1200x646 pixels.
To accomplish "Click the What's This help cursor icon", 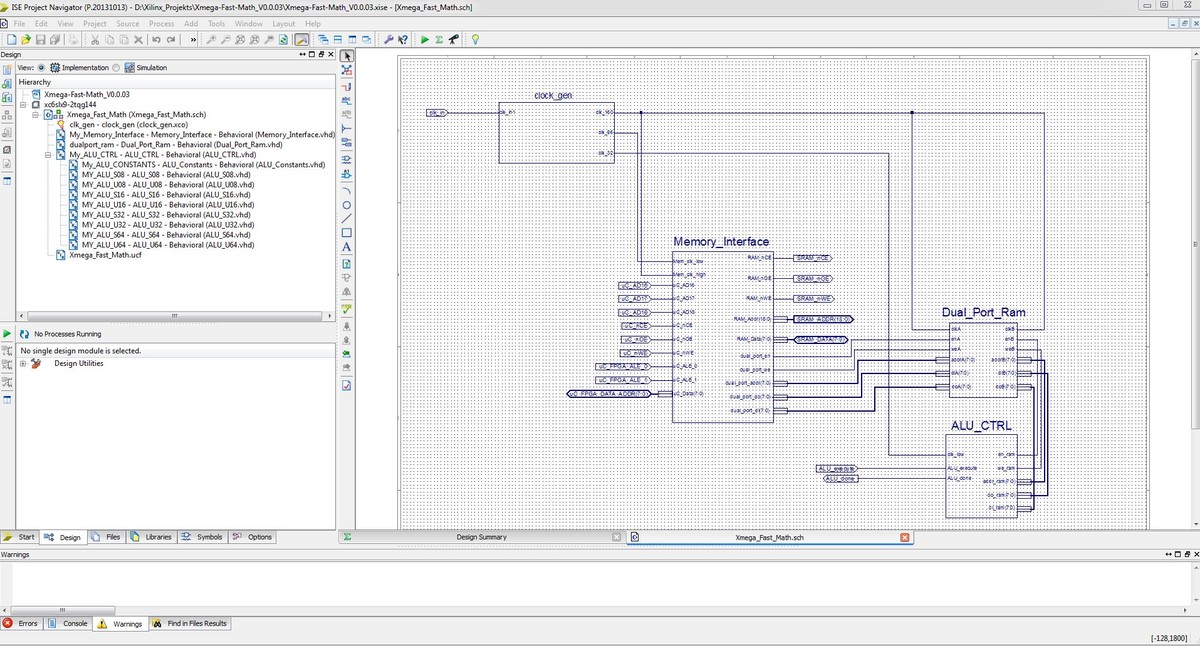I will coord(402,40).
